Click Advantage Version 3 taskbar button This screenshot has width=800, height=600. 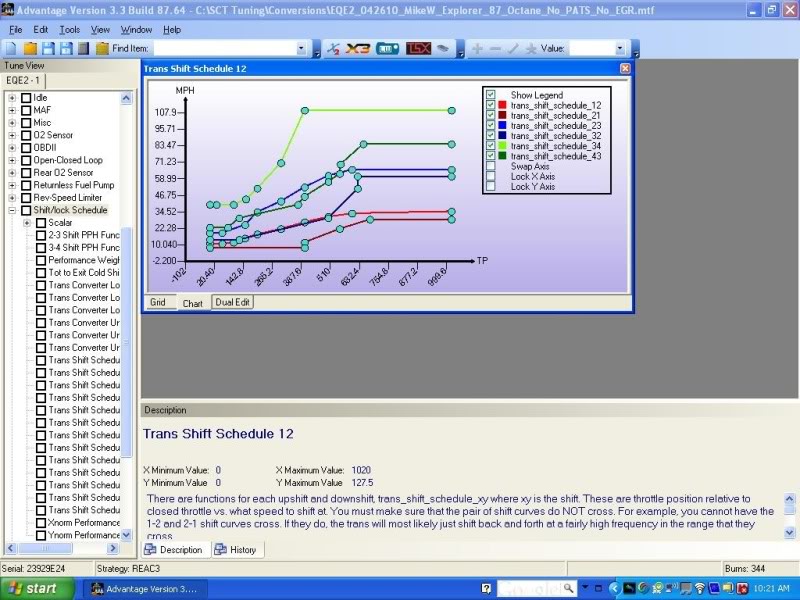pyautogui.click(x=144, y=589)
